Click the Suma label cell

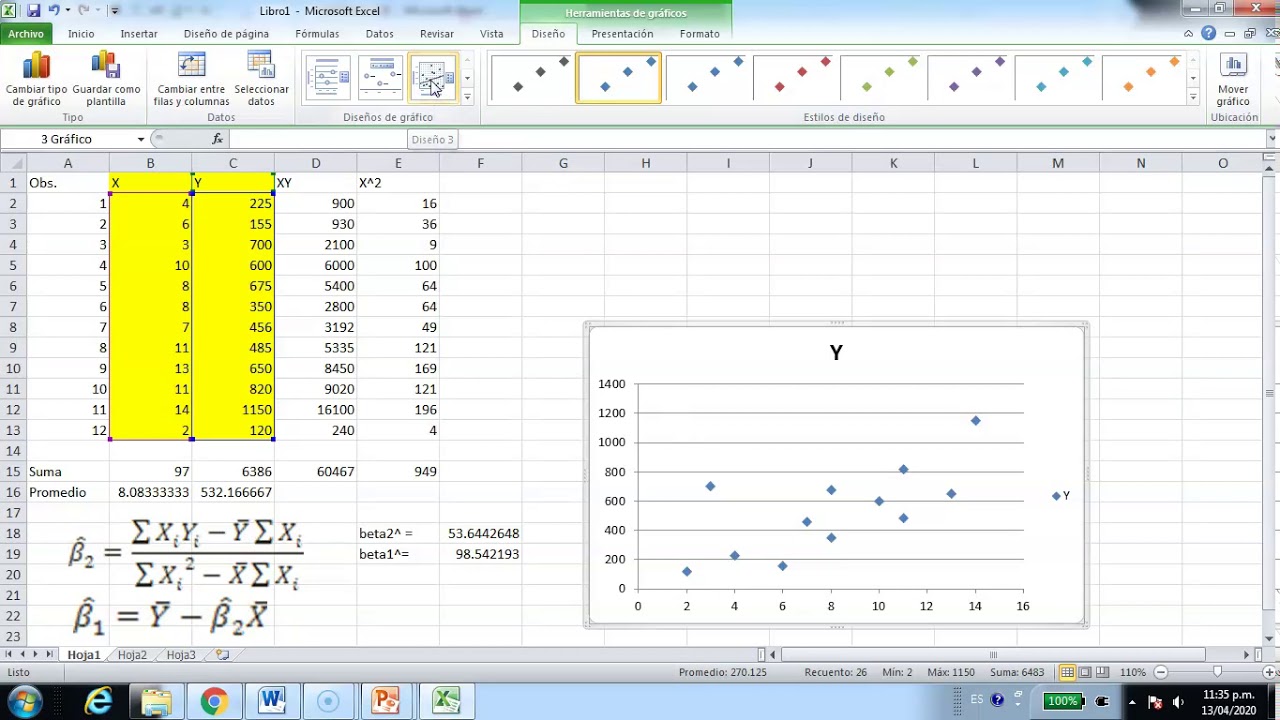pyautogui.click(x=68, y=472)
